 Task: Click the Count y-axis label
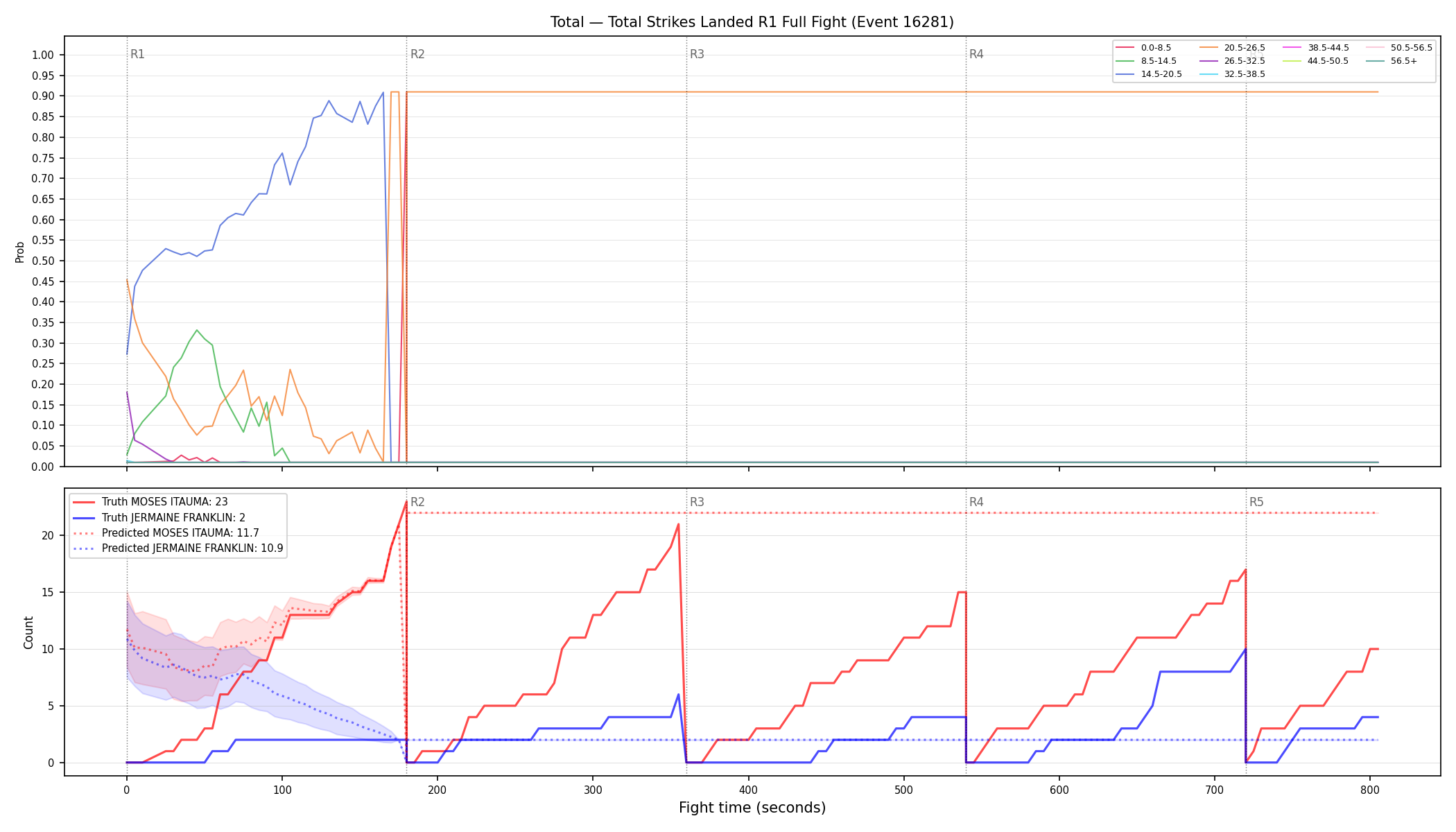pyautogui.click(x=28, y=632)
